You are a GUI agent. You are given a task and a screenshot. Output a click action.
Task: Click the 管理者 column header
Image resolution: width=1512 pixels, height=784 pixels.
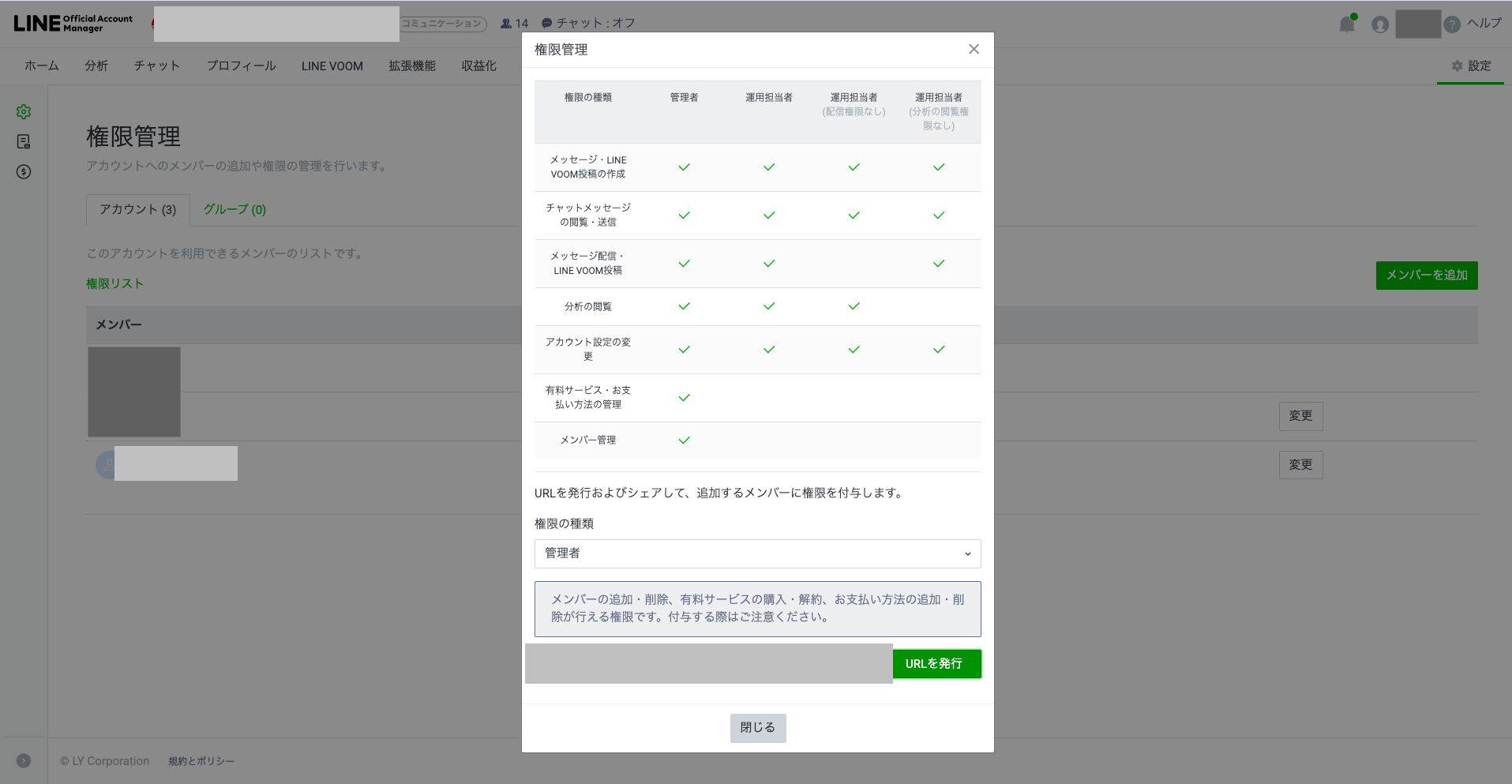point(684,98)
